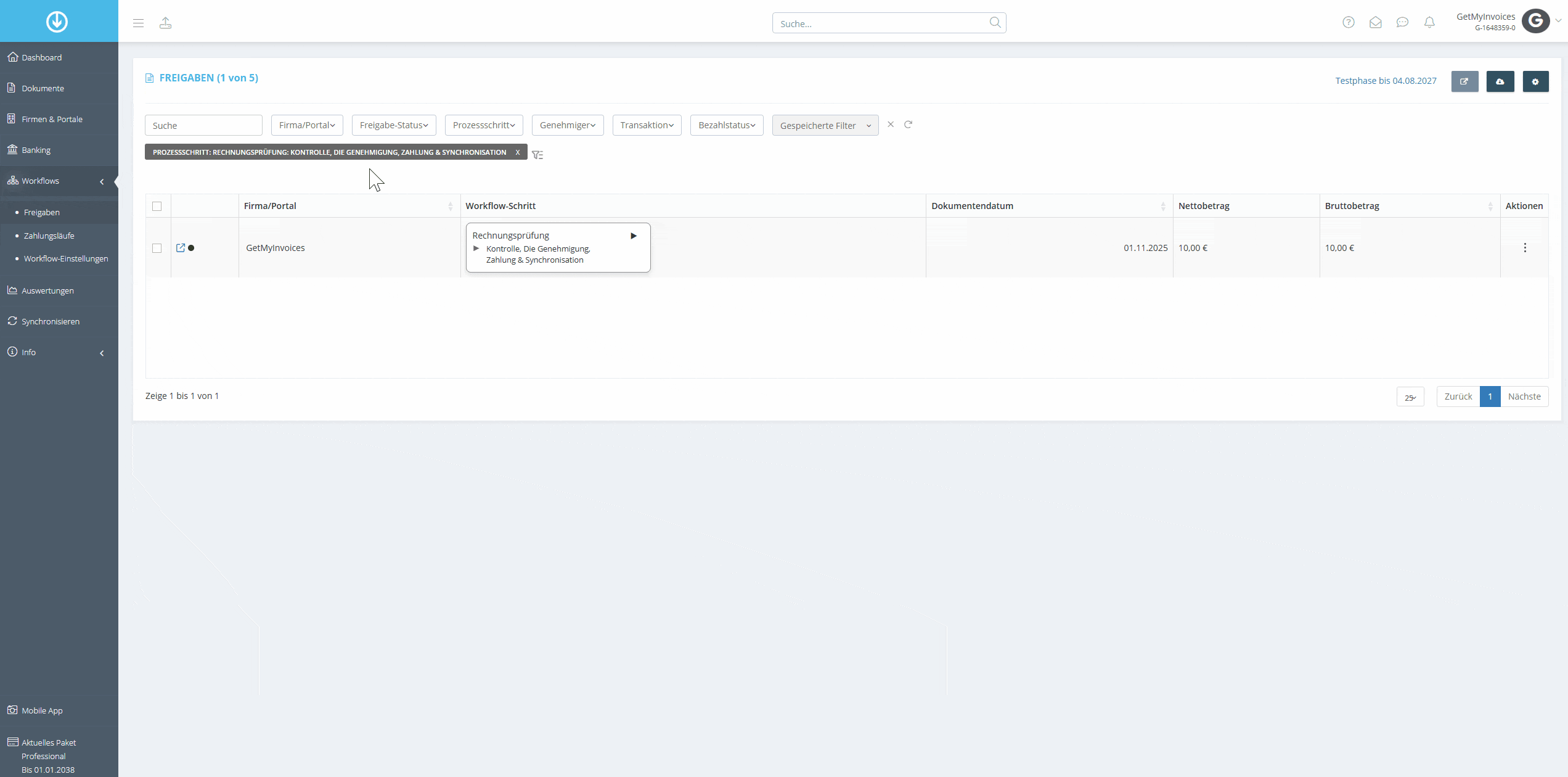Click the Suche filter input field
The width and height of the screenshot is (1568, 777).
[x=203, y=125]
